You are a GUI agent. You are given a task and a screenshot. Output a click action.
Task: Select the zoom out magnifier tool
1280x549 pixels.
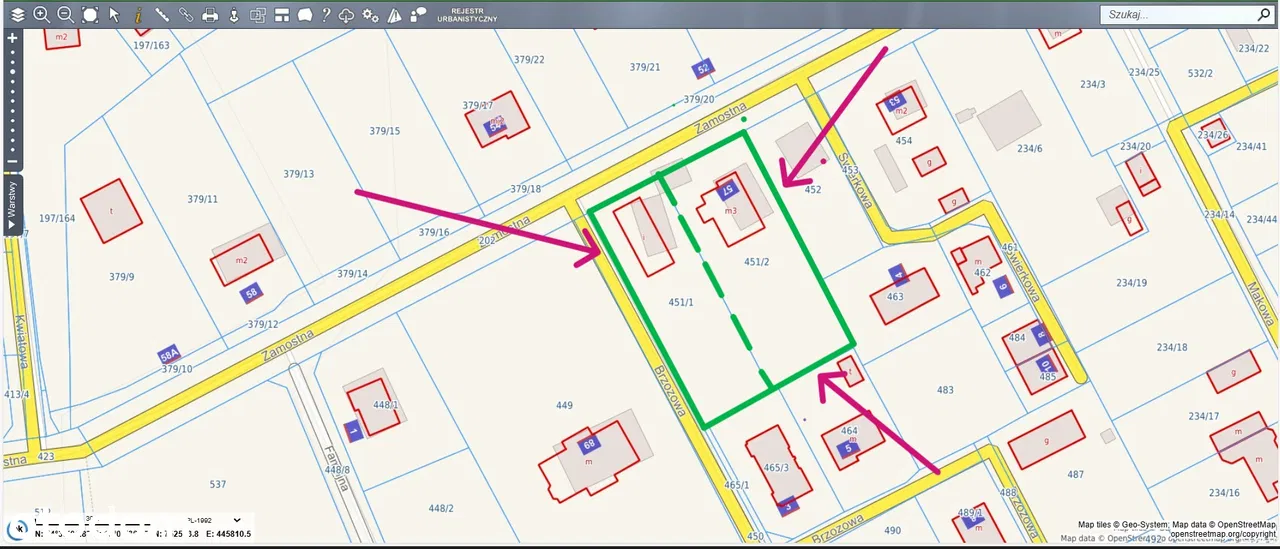pos(65,14)
